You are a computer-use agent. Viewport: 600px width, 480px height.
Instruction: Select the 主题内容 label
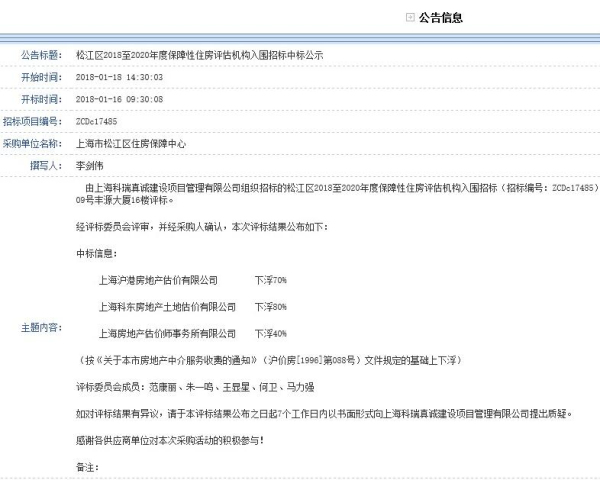tap(41, 328)
